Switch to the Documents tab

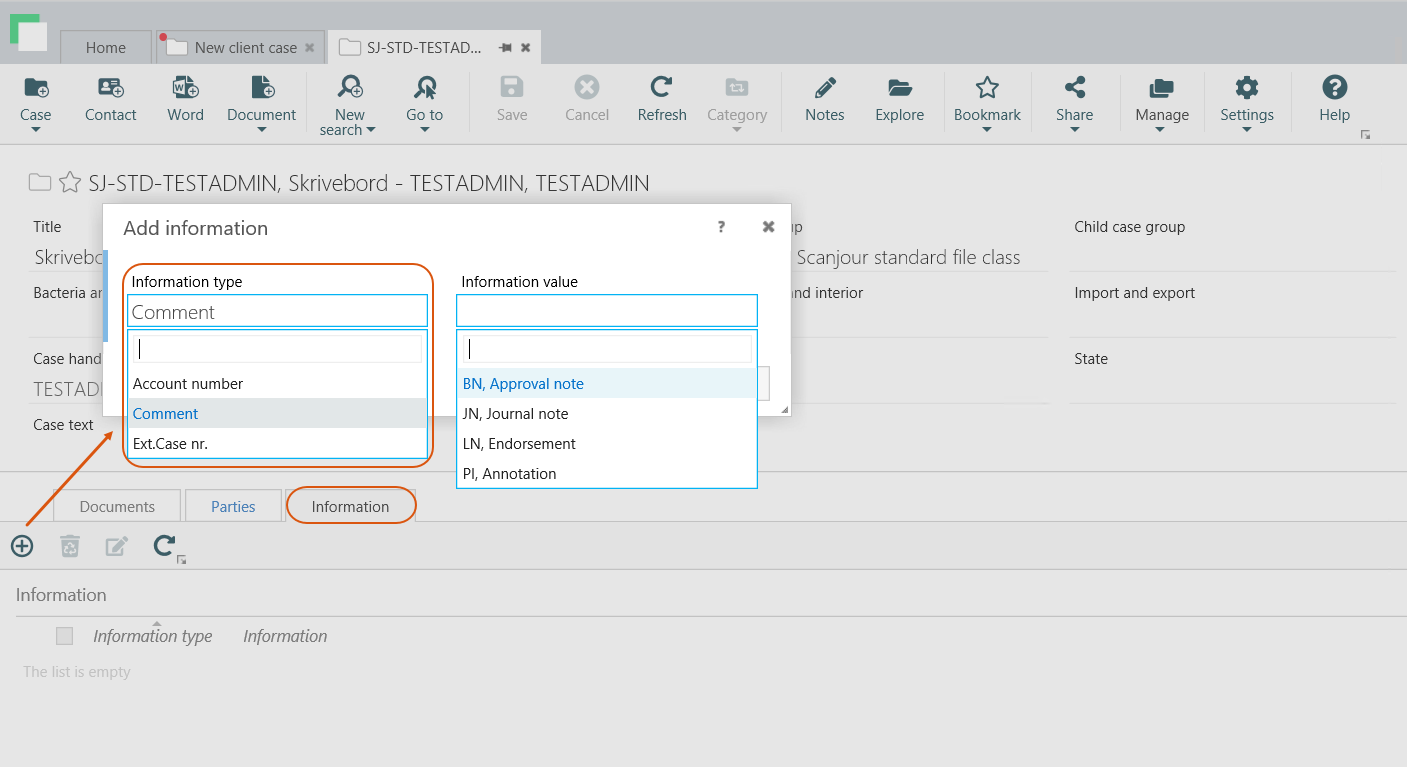(117, 506)
